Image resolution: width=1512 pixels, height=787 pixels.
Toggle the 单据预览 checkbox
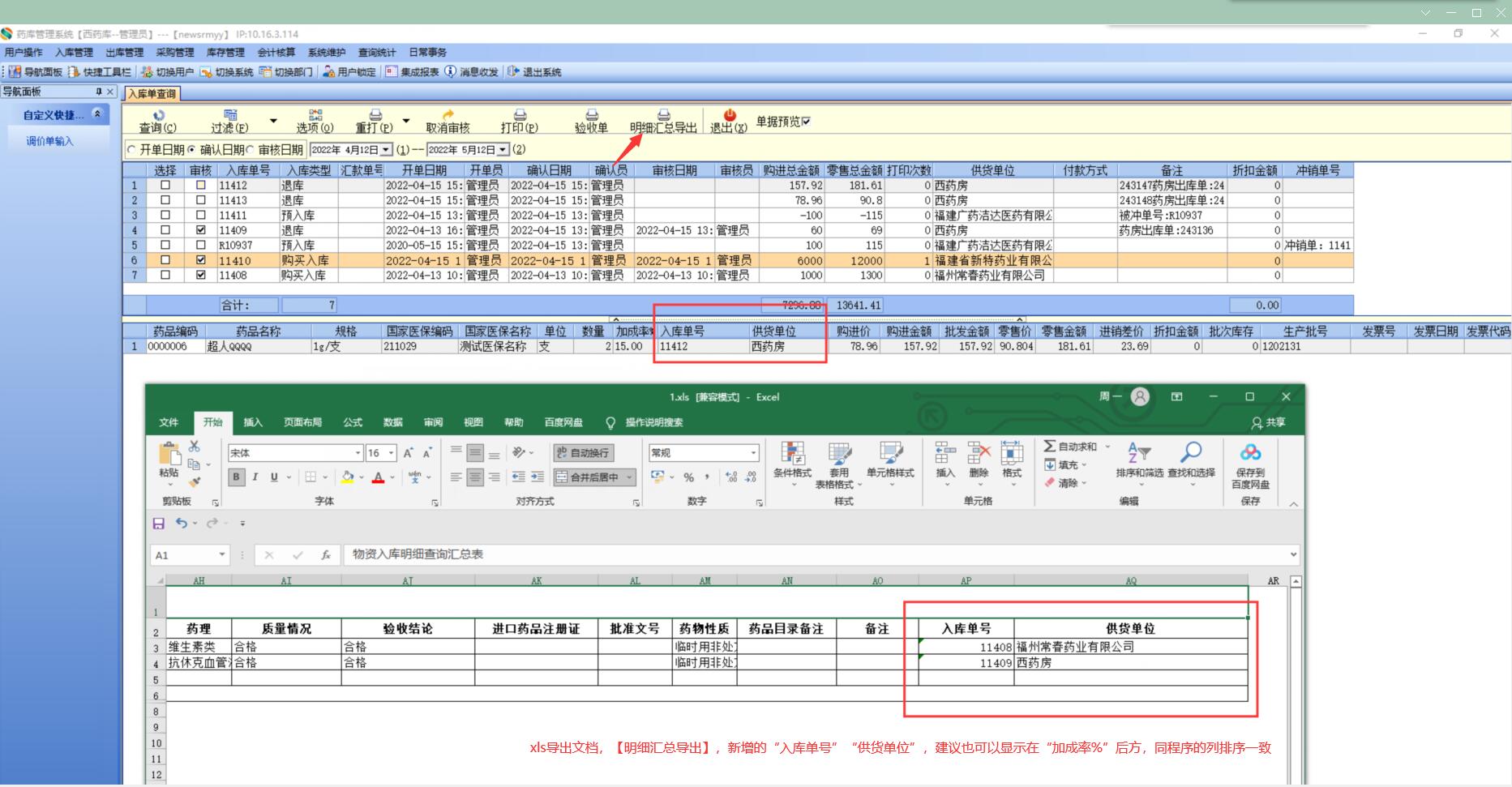click(806, 122)
